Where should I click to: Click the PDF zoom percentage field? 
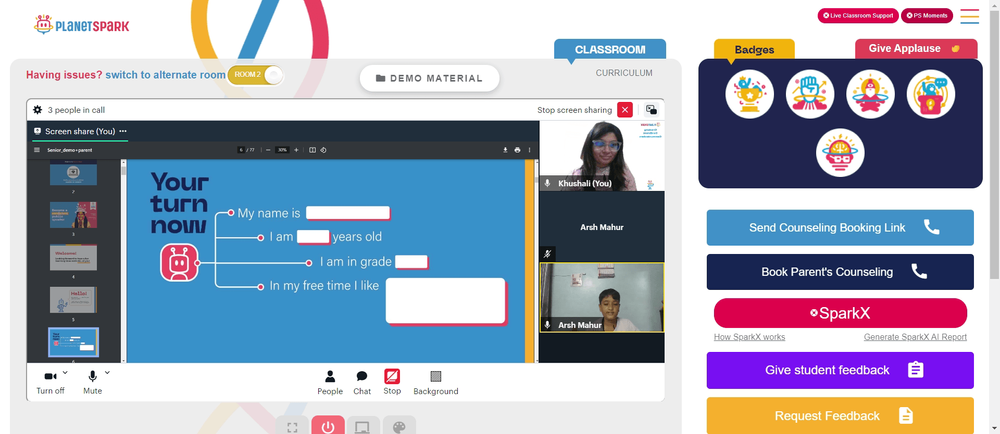(x=282, y=150)
